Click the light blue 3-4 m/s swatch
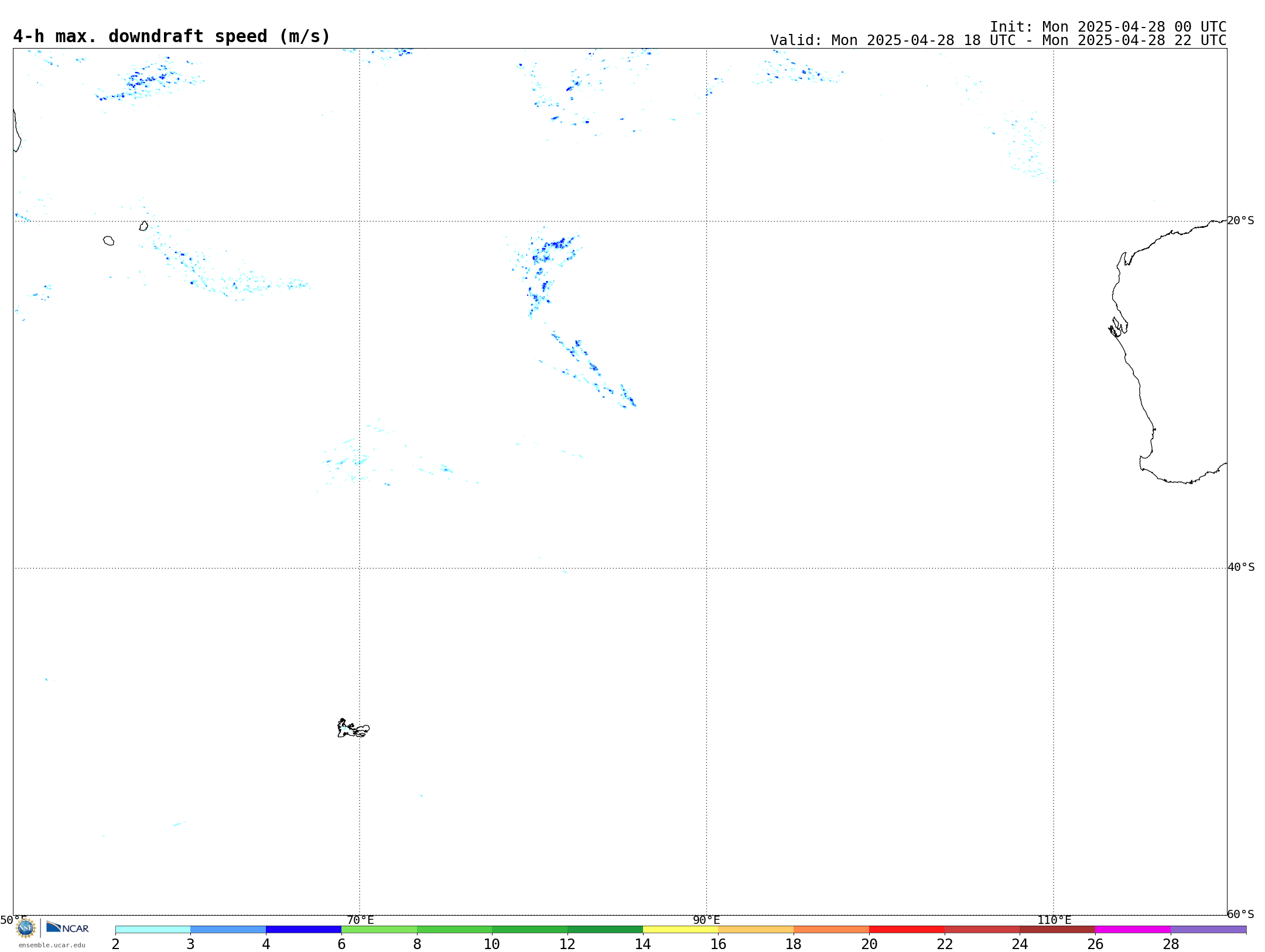 coord(228,929)
